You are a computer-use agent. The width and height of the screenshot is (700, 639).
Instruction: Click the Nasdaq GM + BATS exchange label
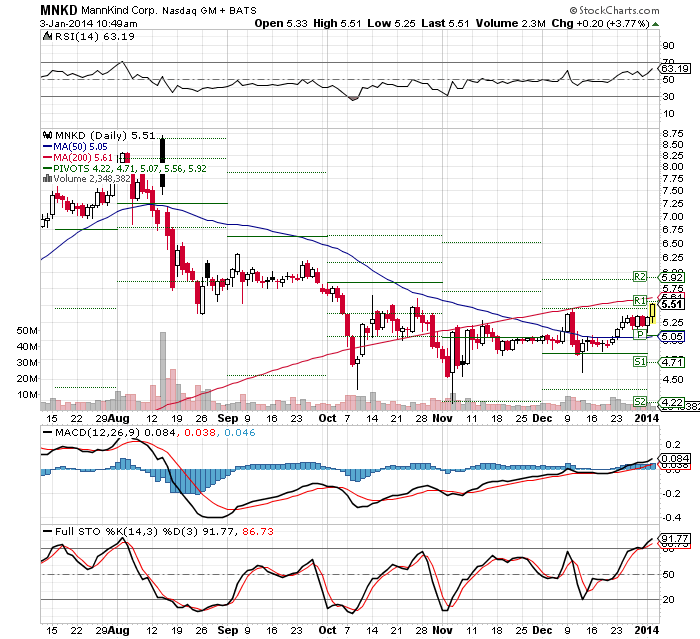click(x=209, y=10)
